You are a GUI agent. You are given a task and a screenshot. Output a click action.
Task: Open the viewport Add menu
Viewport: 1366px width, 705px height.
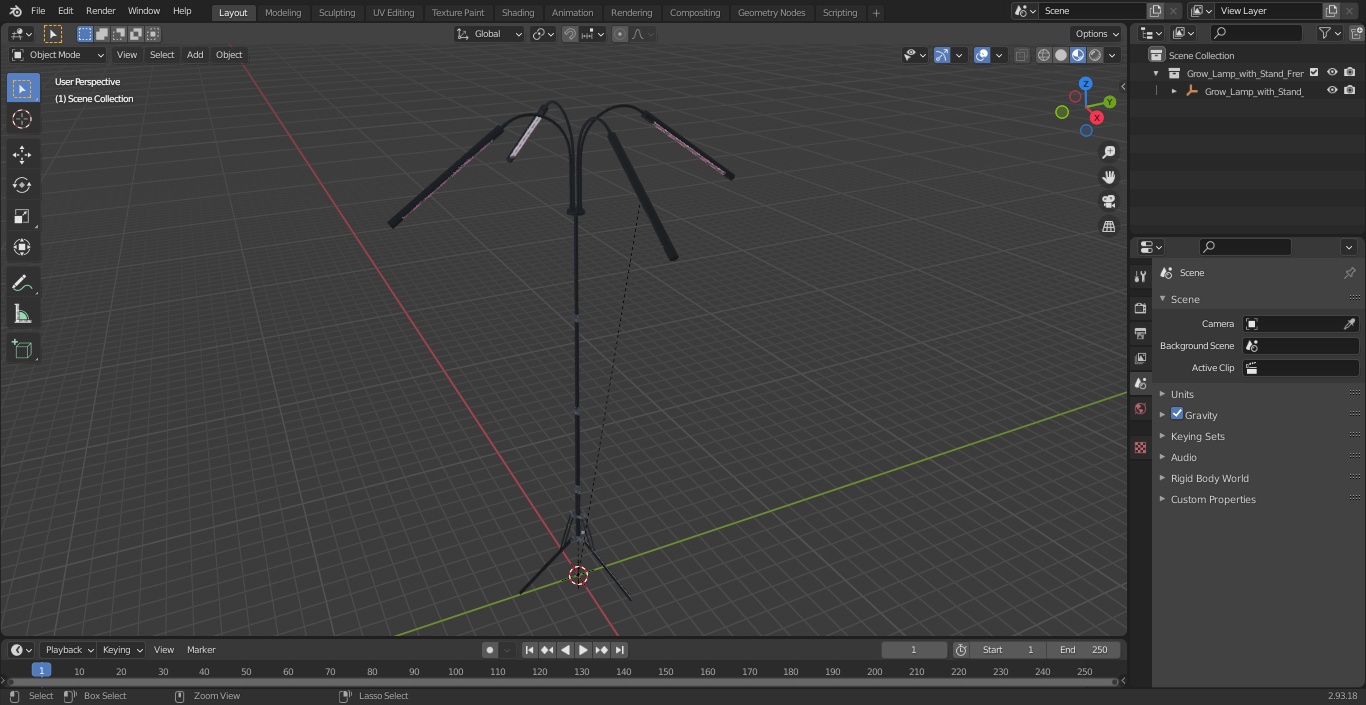point(195,55)
